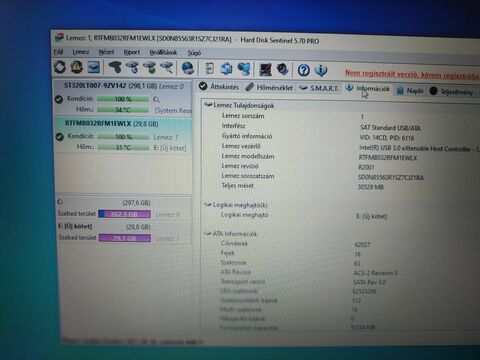Open Help with the question mark icon
480x360 pixels.
304,70
